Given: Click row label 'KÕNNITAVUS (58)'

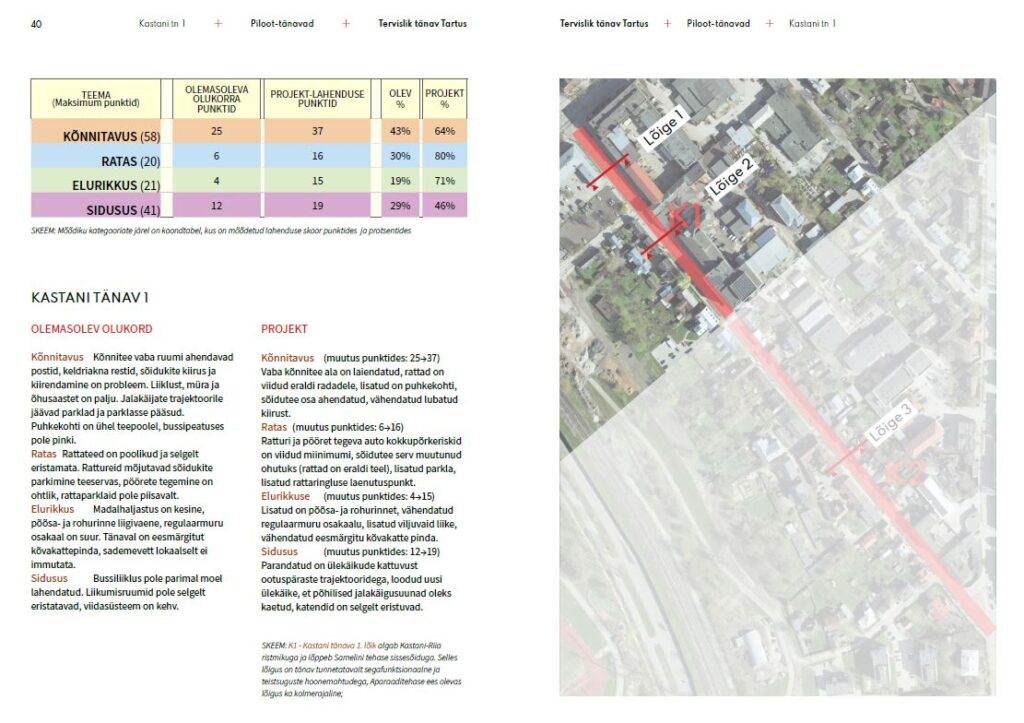Looking at the screenshot, I should [x=111, y=137].
